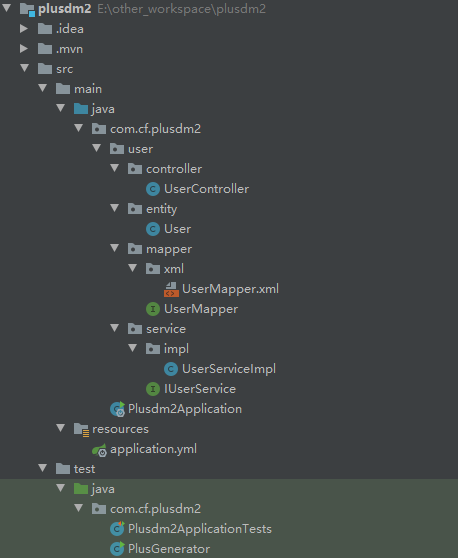Viewport: 458px width, 558px height.
Task: Expand the .mvn folder
Action: coord(24,48)
